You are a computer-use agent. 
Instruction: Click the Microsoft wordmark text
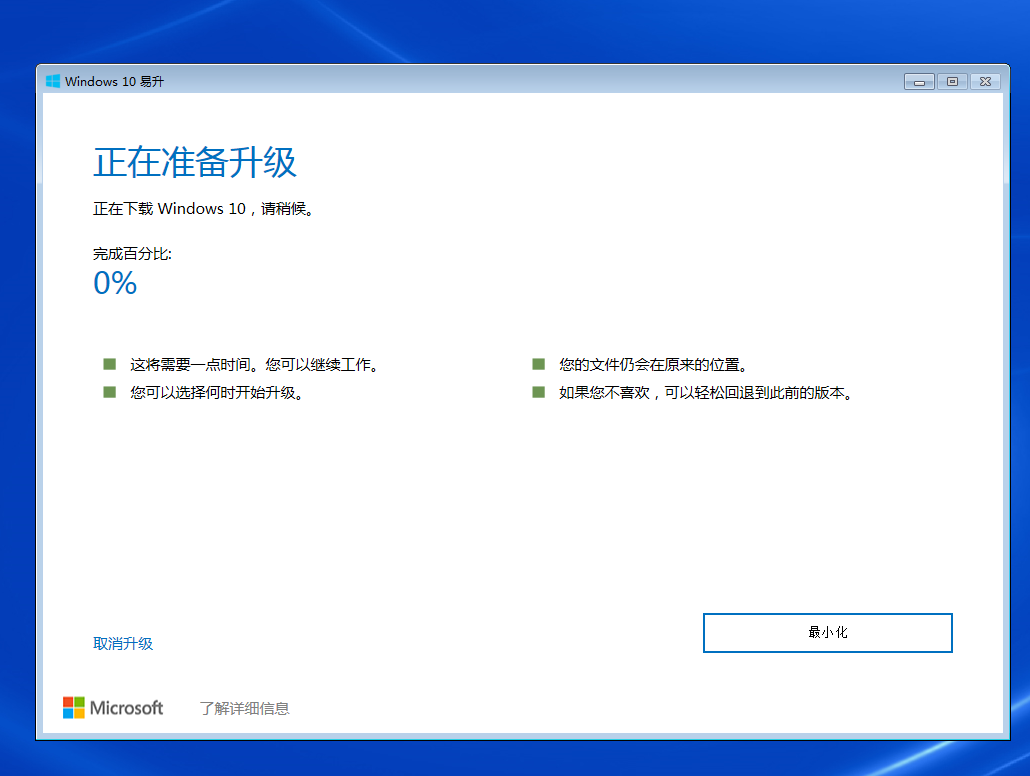[x=126, y=708]
